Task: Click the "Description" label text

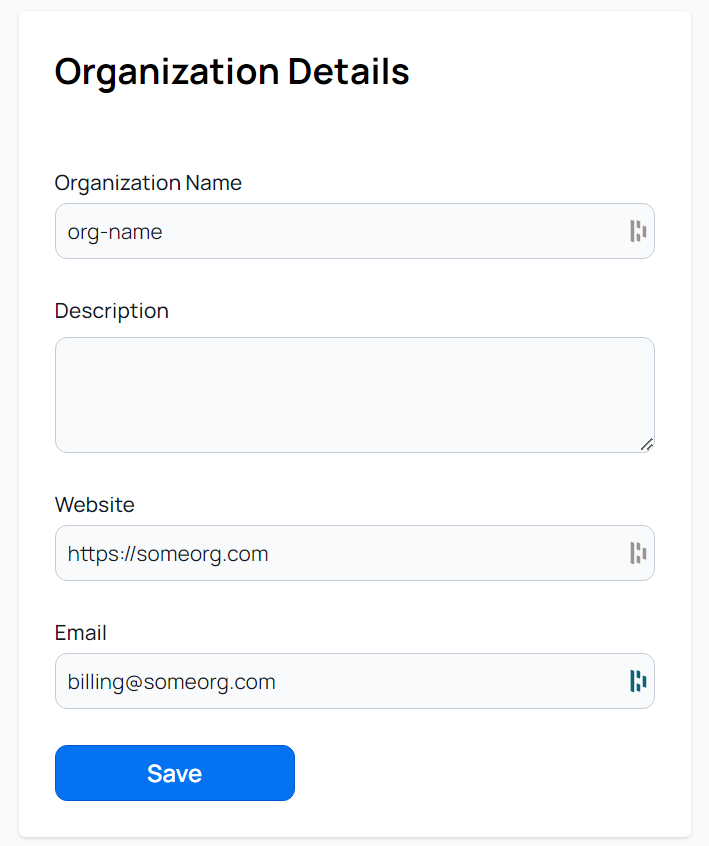Action: 112,311
